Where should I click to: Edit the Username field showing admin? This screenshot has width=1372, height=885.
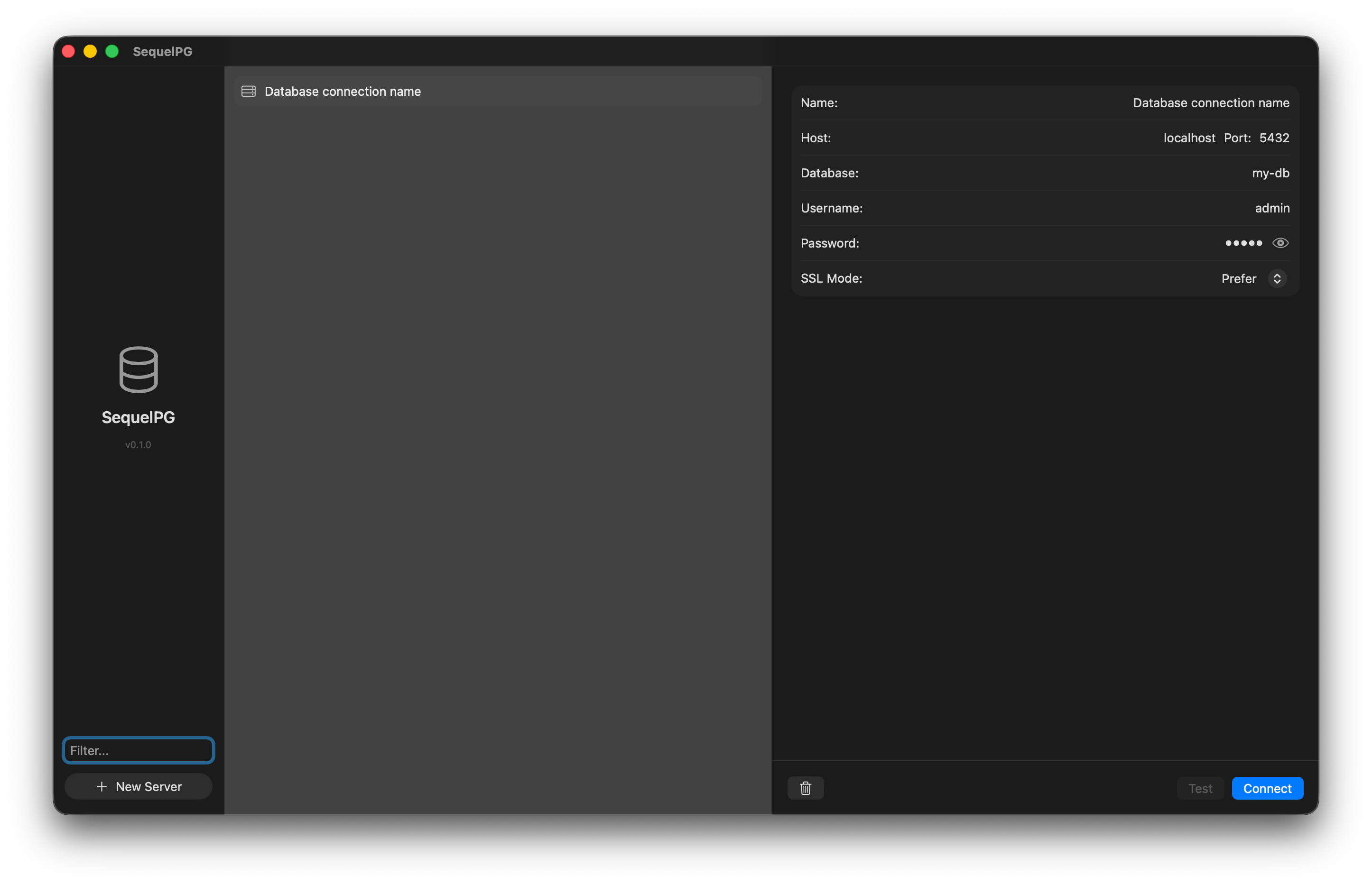click(x=1272, y=208)
